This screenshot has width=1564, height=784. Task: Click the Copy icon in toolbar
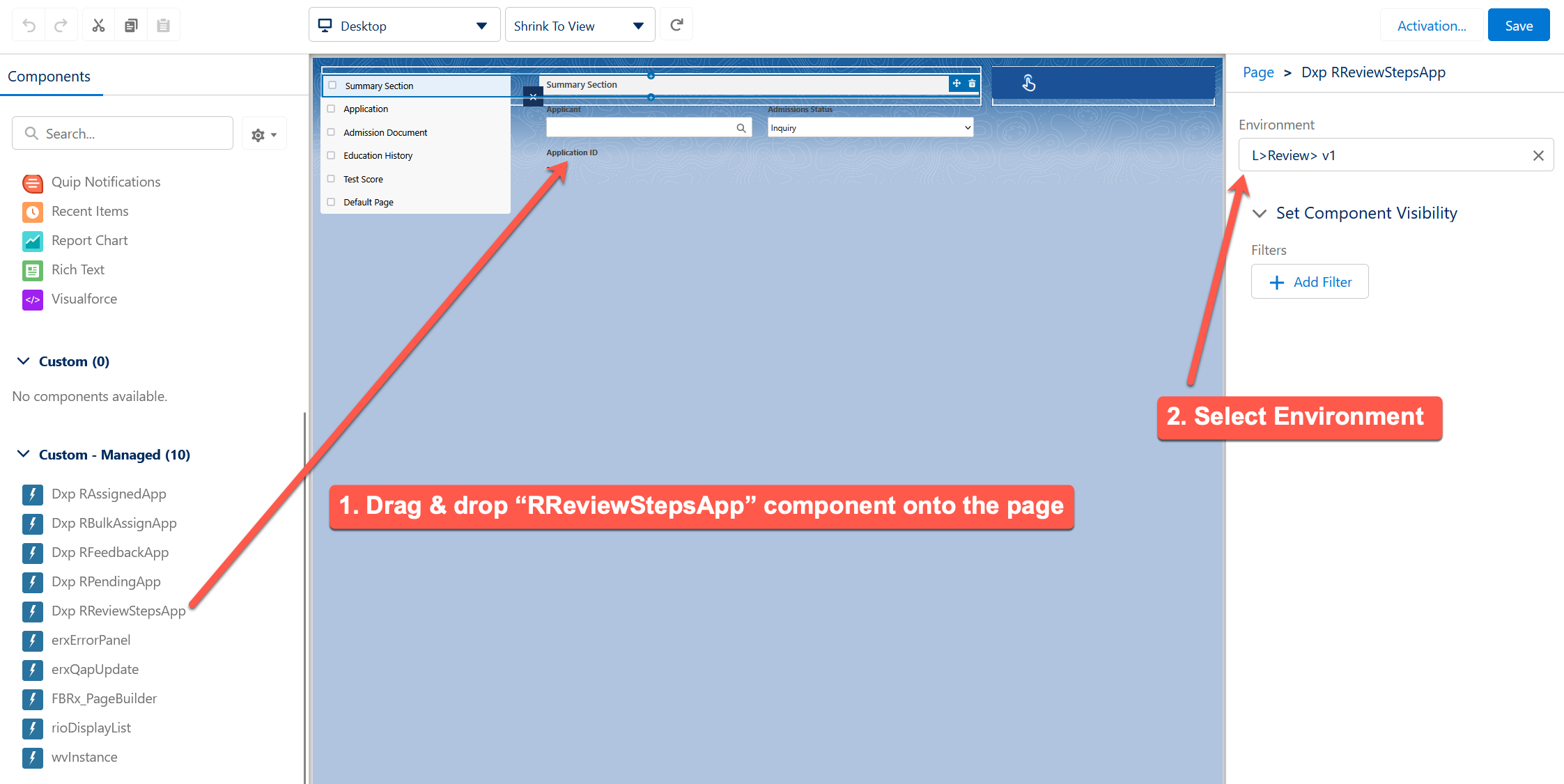point(131,26)
